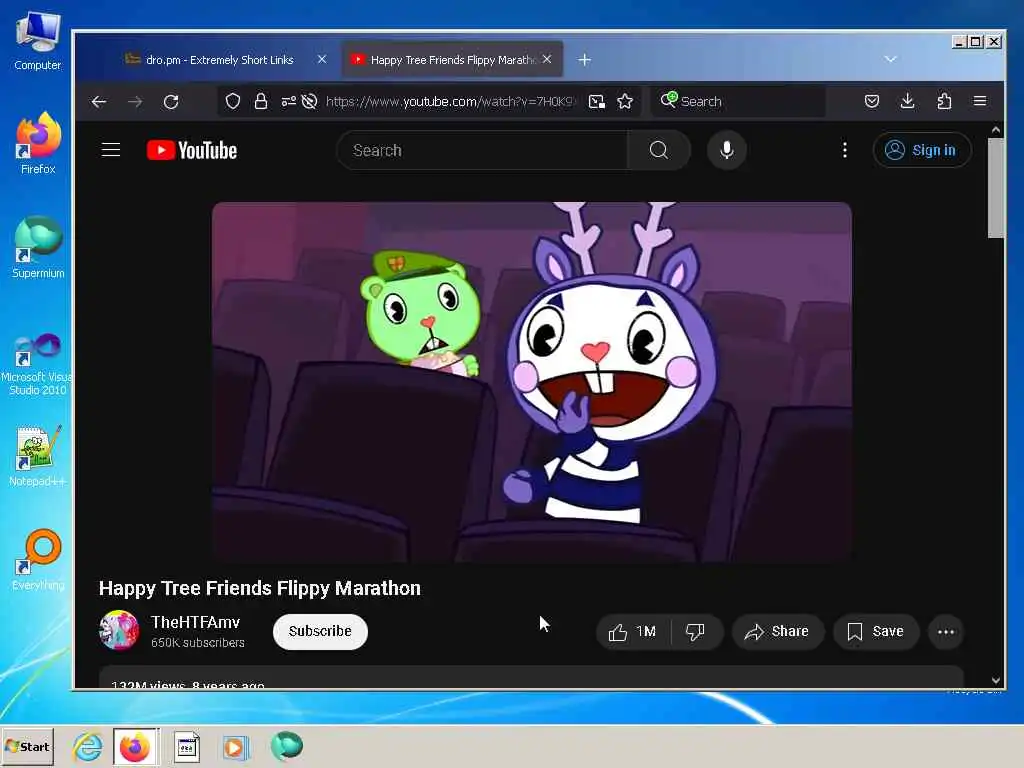Click scrollbar up arrow at top
1024x768 pixels.
click(995, 130)
